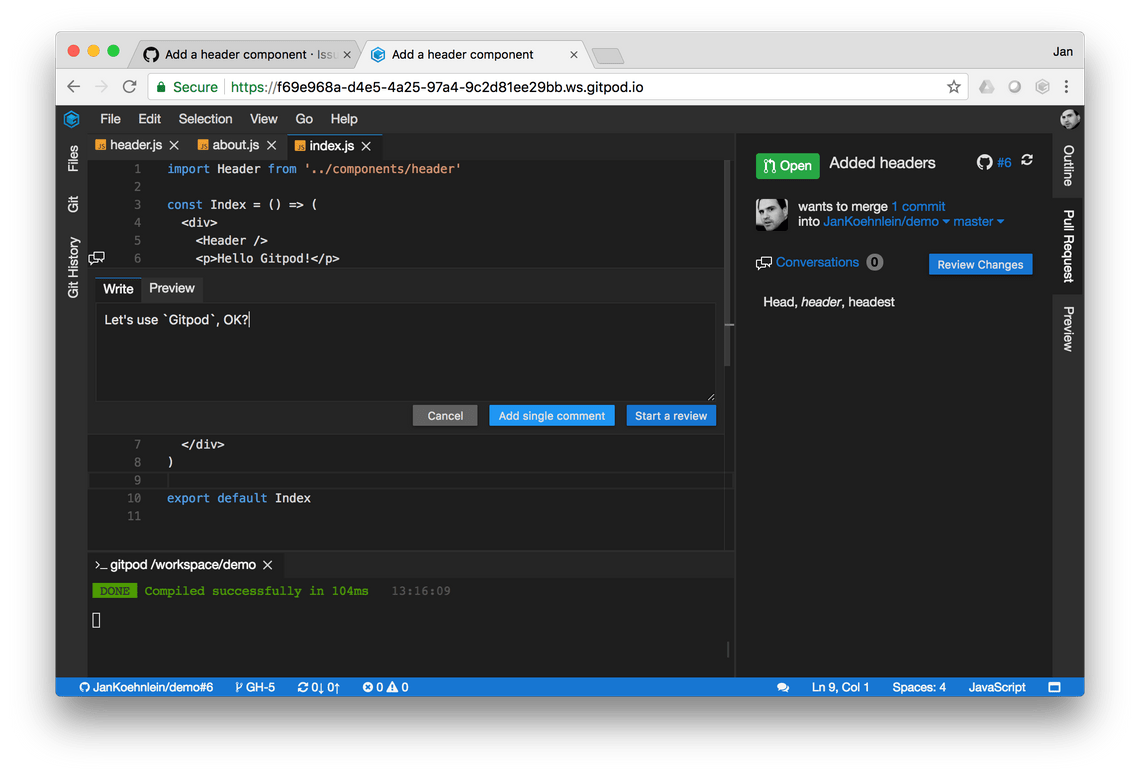The image size is (1140, 776).
Task: Open the #6 pull request link
Action: [1004, 163]
